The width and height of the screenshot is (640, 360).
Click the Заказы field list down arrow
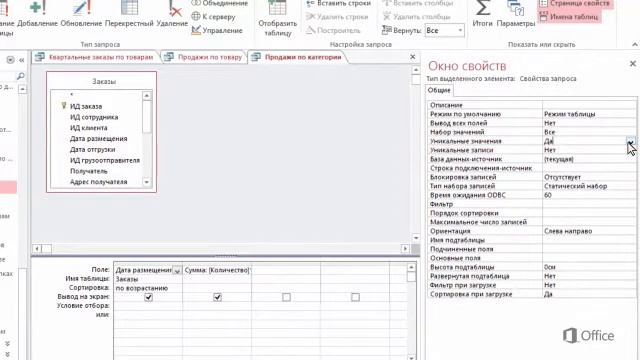tap(147, 182)
